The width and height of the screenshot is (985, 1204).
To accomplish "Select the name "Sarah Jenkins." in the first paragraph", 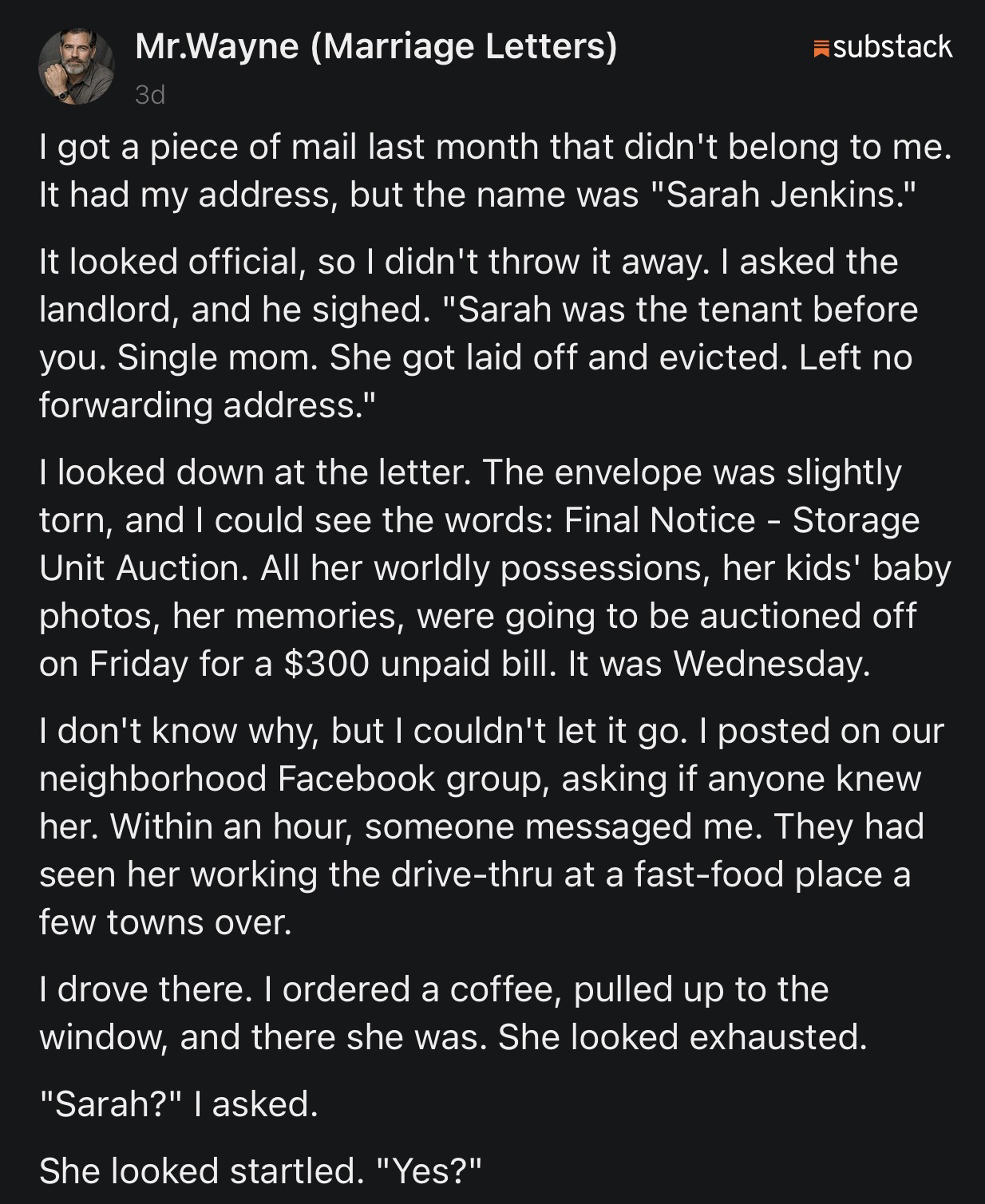I will (790, 195).
